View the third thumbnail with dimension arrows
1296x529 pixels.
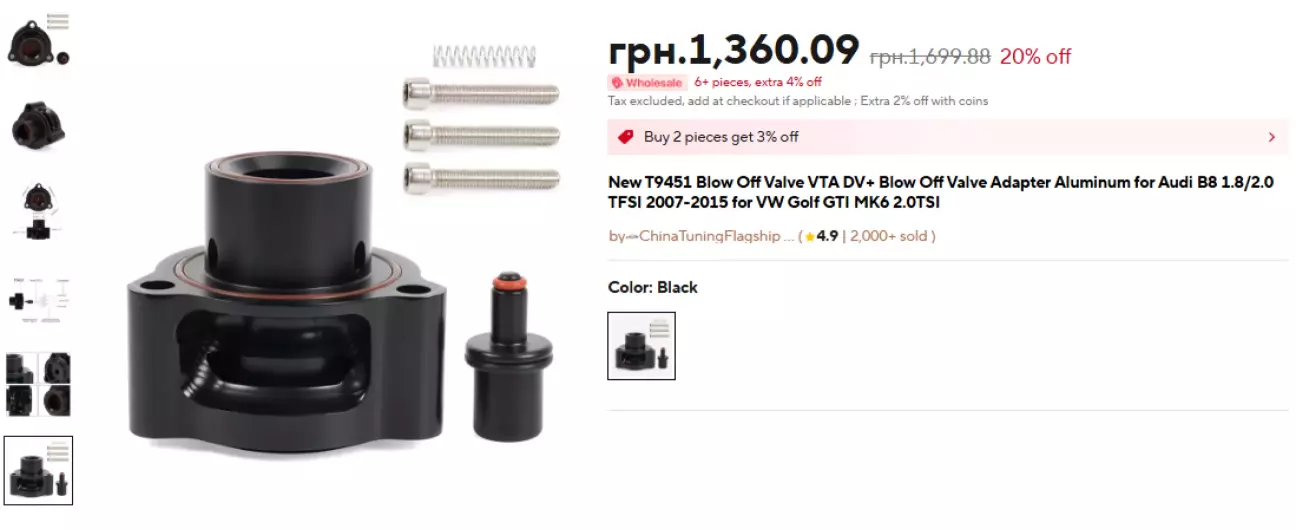click(x=39, y=210)
